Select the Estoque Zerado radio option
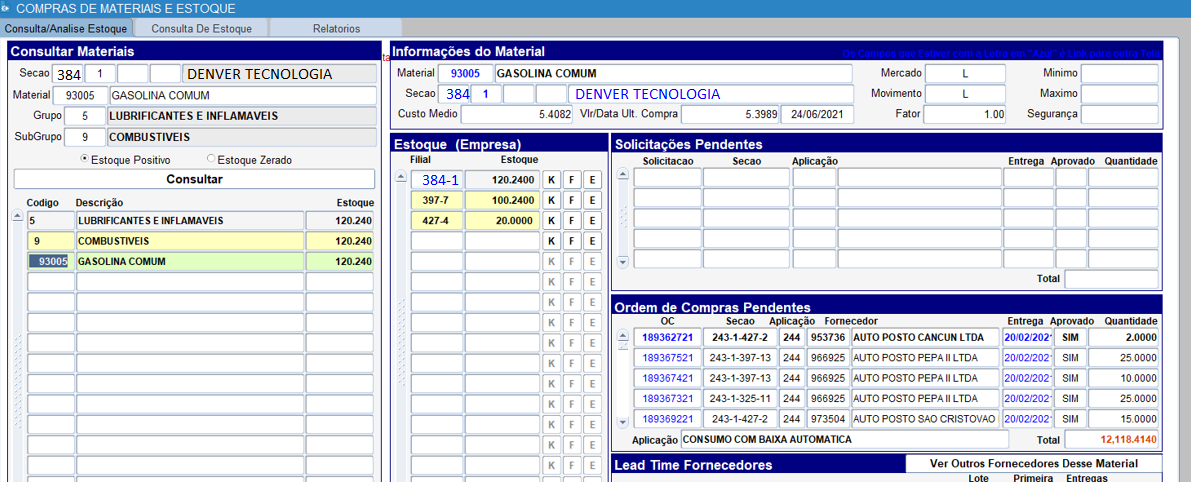 coord(249,160)
